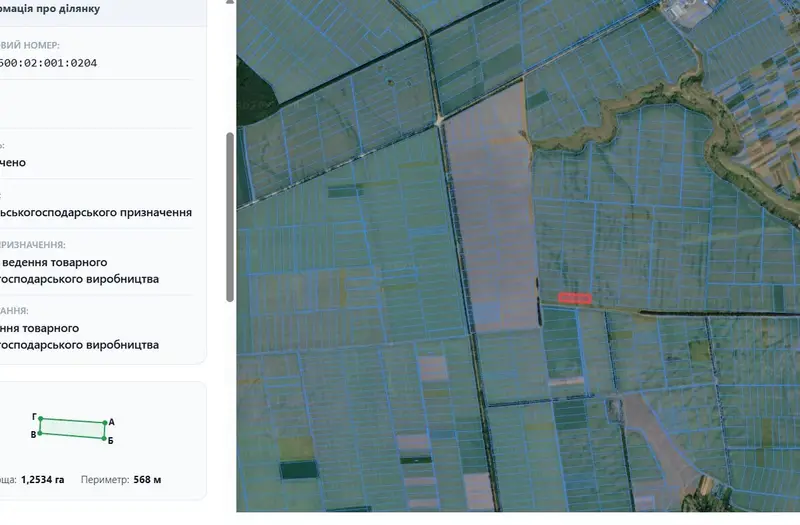Image resolution: width=800 pixels, height=525 pixels.
Task: Click the parcel area value 1,2534 га
Action: point(42,480)
